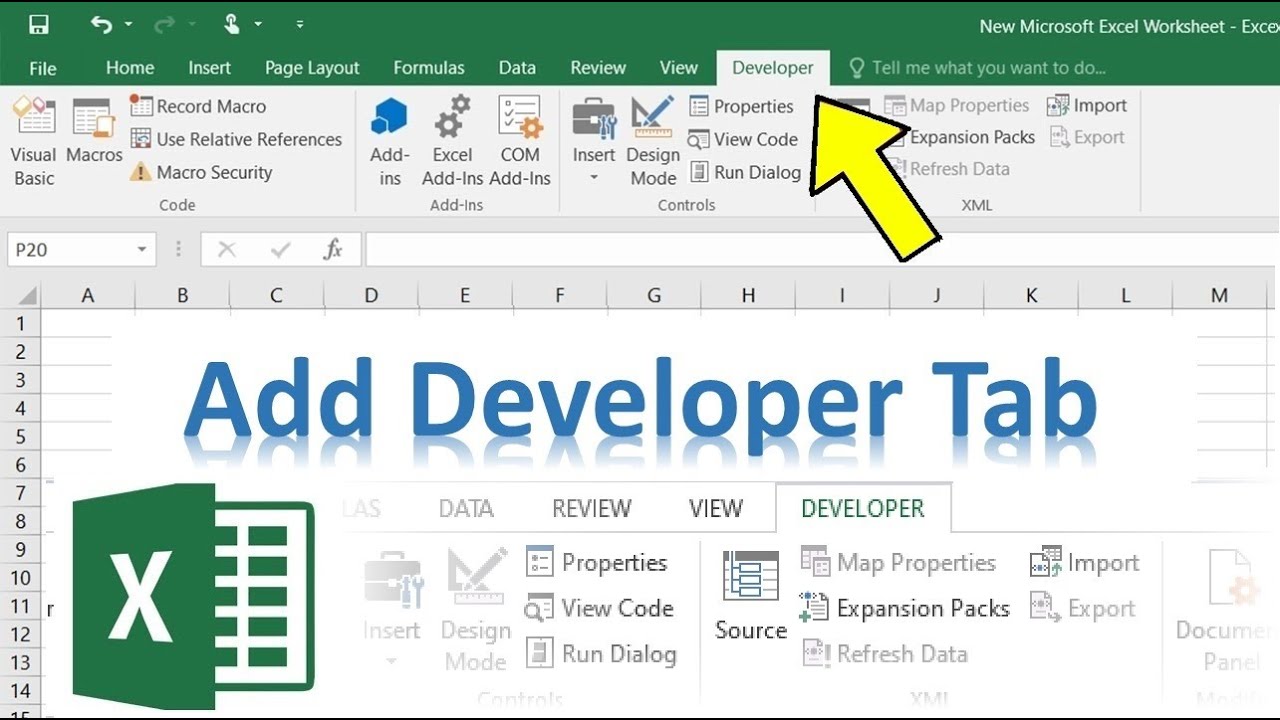Select column H header

point(748,295)
